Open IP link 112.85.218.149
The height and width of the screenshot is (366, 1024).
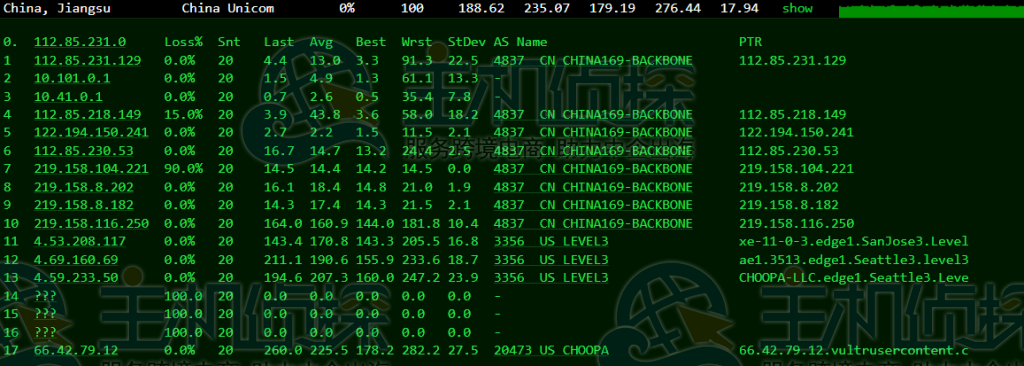tap(88, 115)
